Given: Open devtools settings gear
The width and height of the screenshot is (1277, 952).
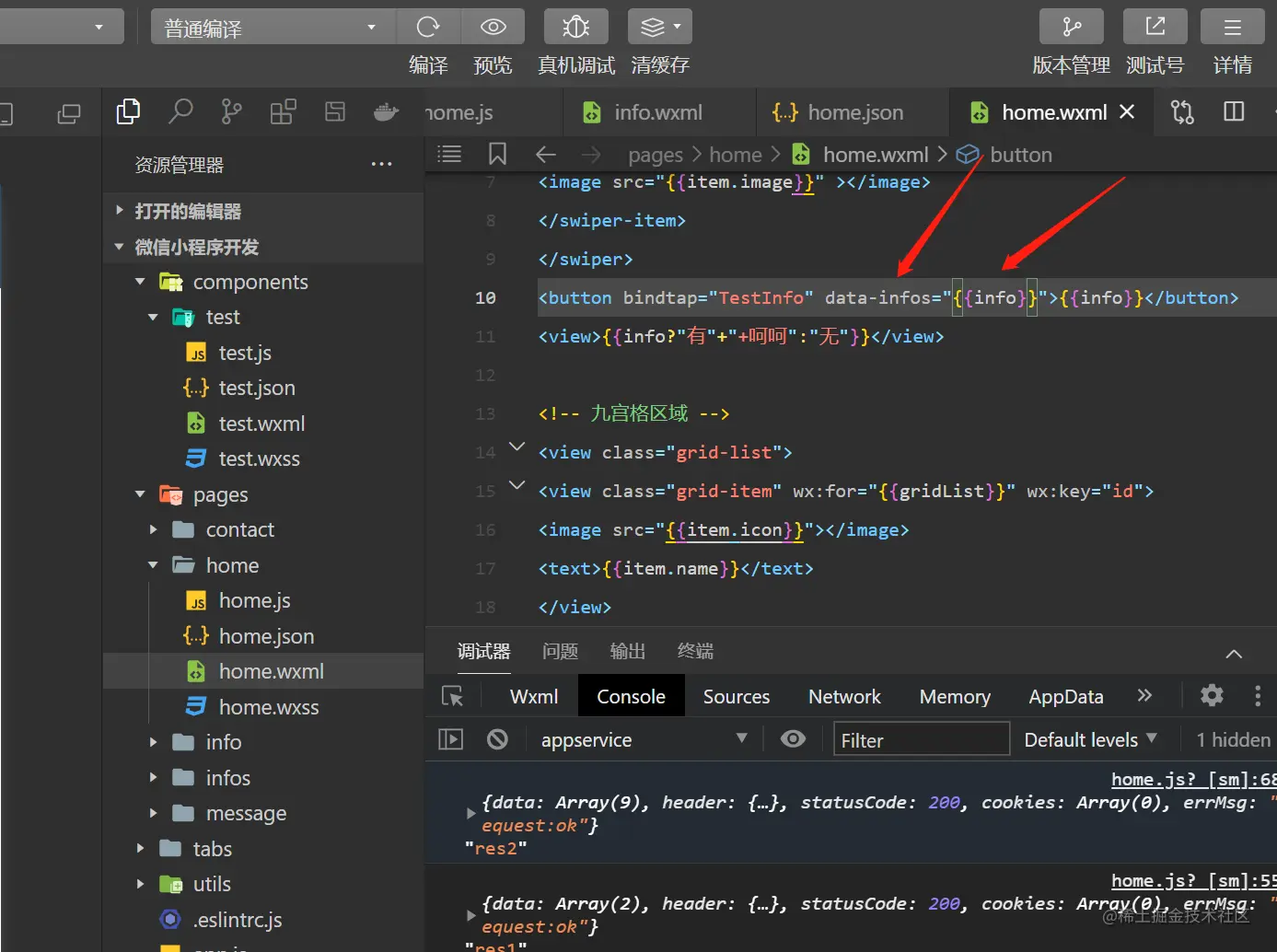Looking at the screenshot, I should point(1212,695).
